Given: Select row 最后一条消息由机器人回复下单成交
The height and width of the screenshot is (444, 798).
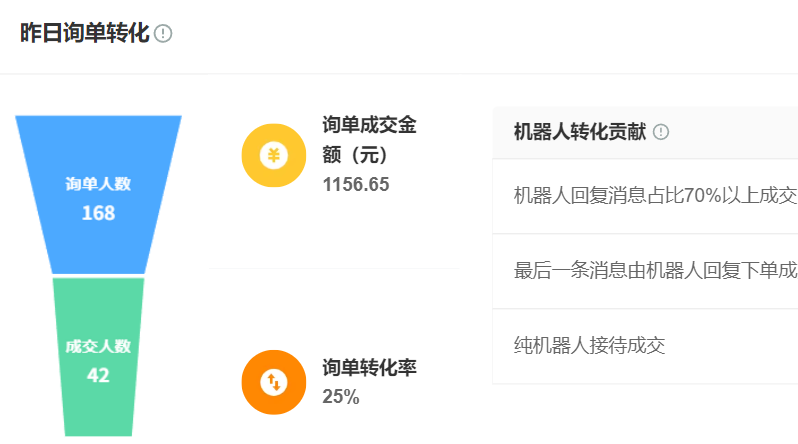Looking at the screenshot, I should click(x=645, y=271).
